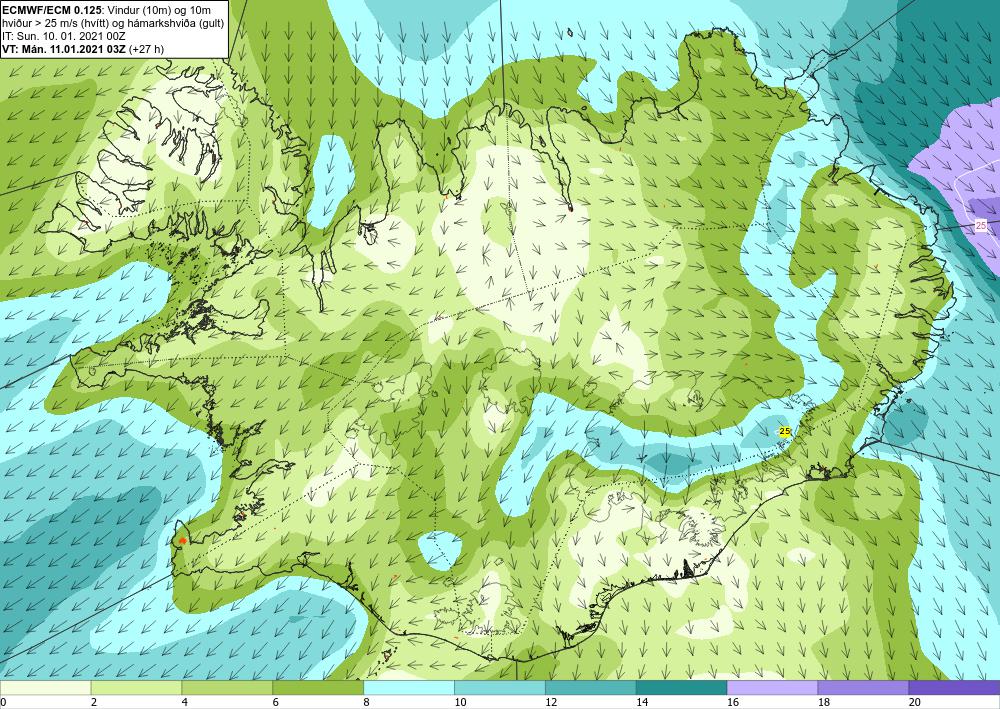1000x709 pixels.
Task: Click the '20' value on the scale
Action: coord(915,703)
